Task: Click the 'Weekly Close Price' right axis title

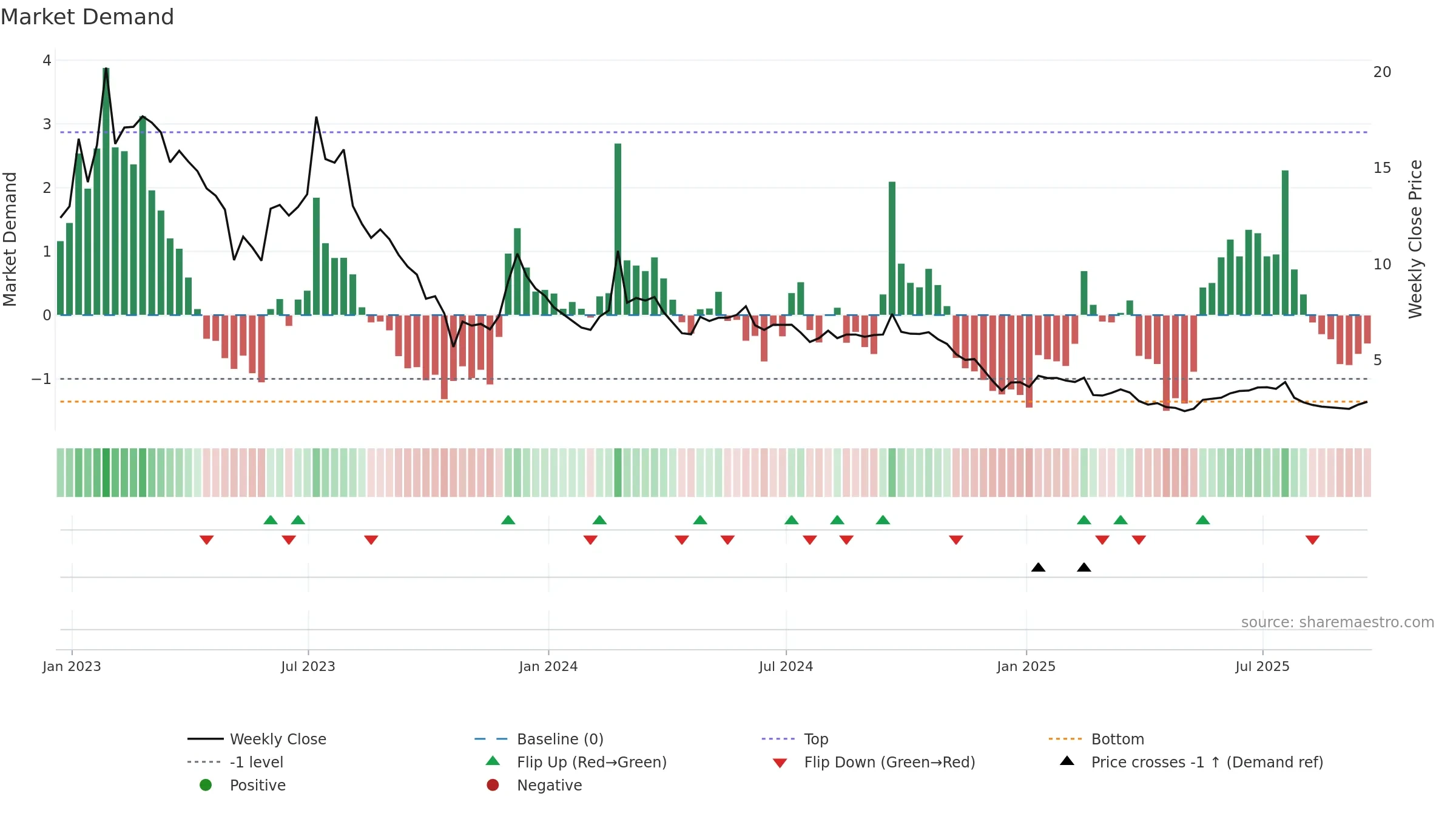Action: tap(1415, 239)
